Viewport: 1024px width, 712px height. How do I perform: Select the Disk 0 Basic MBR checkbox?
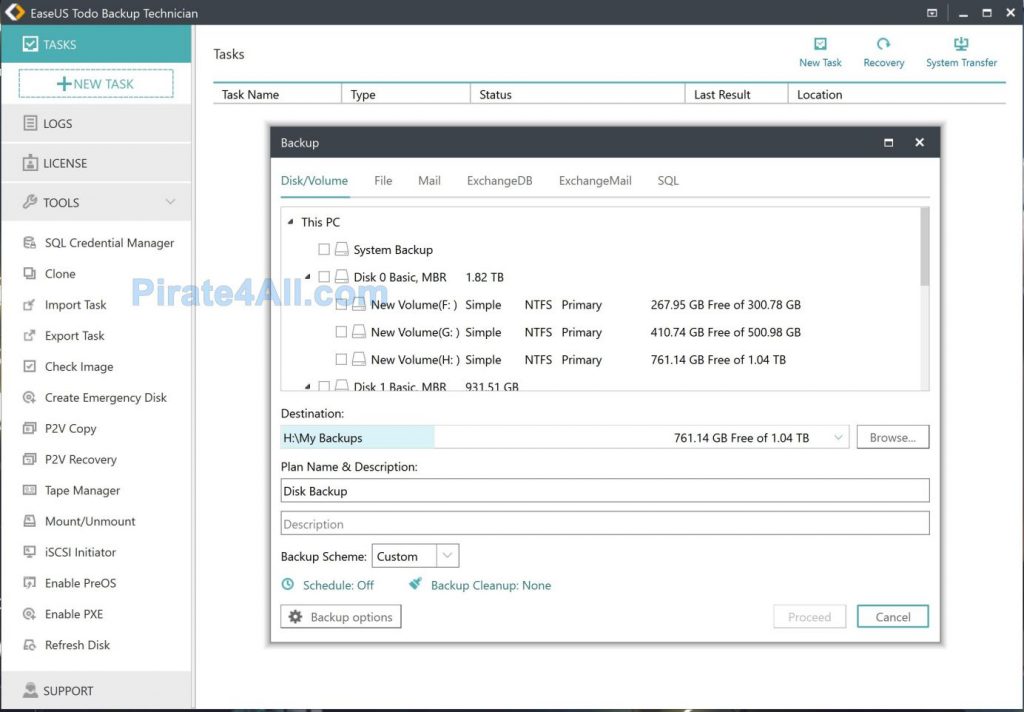point(324,277)
